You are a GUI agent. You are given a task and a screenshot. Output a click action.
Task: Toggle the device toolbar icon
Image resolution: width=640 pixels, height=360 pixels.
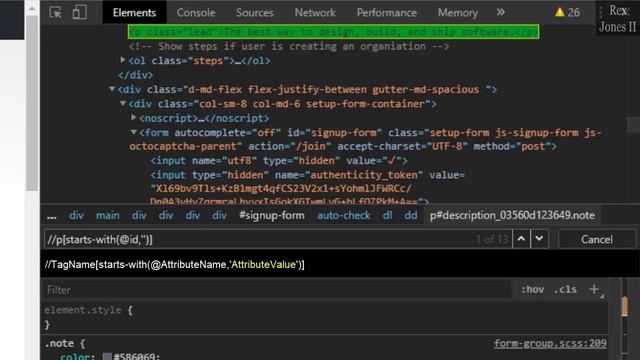coord(80,12)
